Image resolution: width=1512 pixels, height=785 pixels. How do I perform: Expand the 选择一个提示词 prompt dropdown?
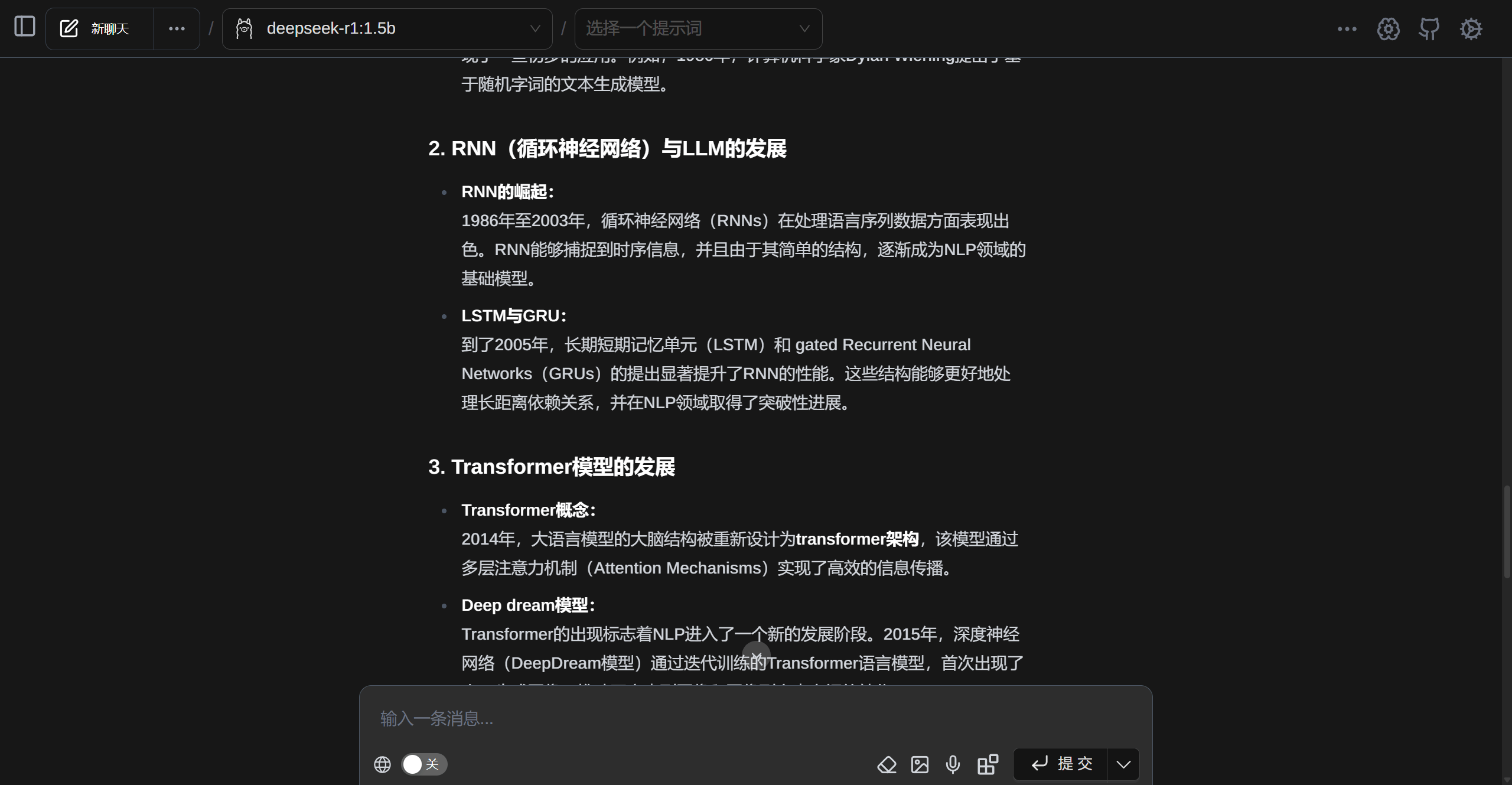tap(698, 28)
